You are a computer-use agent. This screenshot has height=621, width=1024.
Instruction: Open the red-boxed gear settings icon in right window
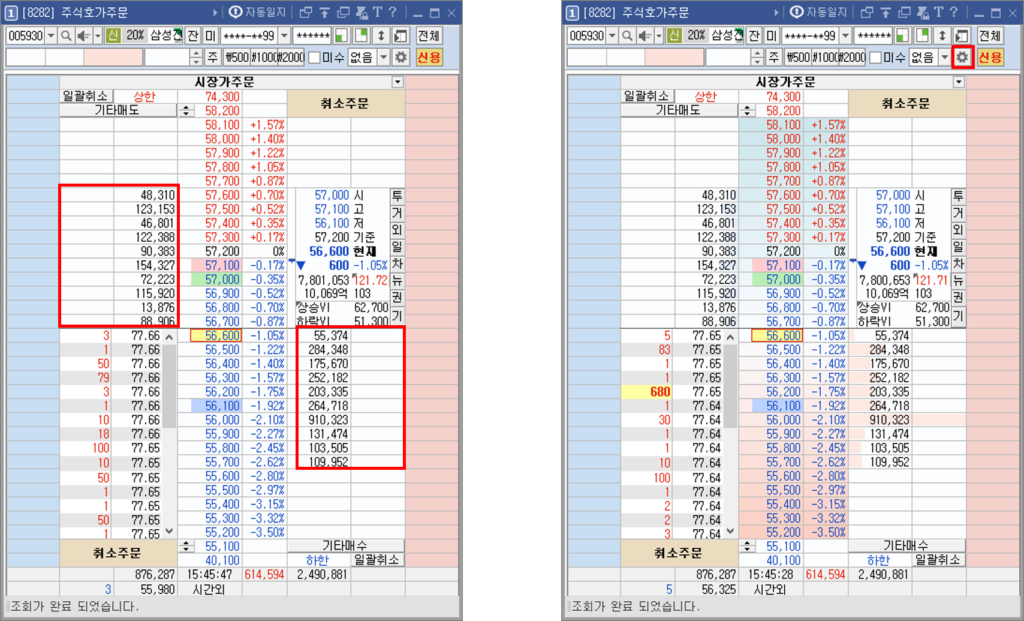coord(962,57)
